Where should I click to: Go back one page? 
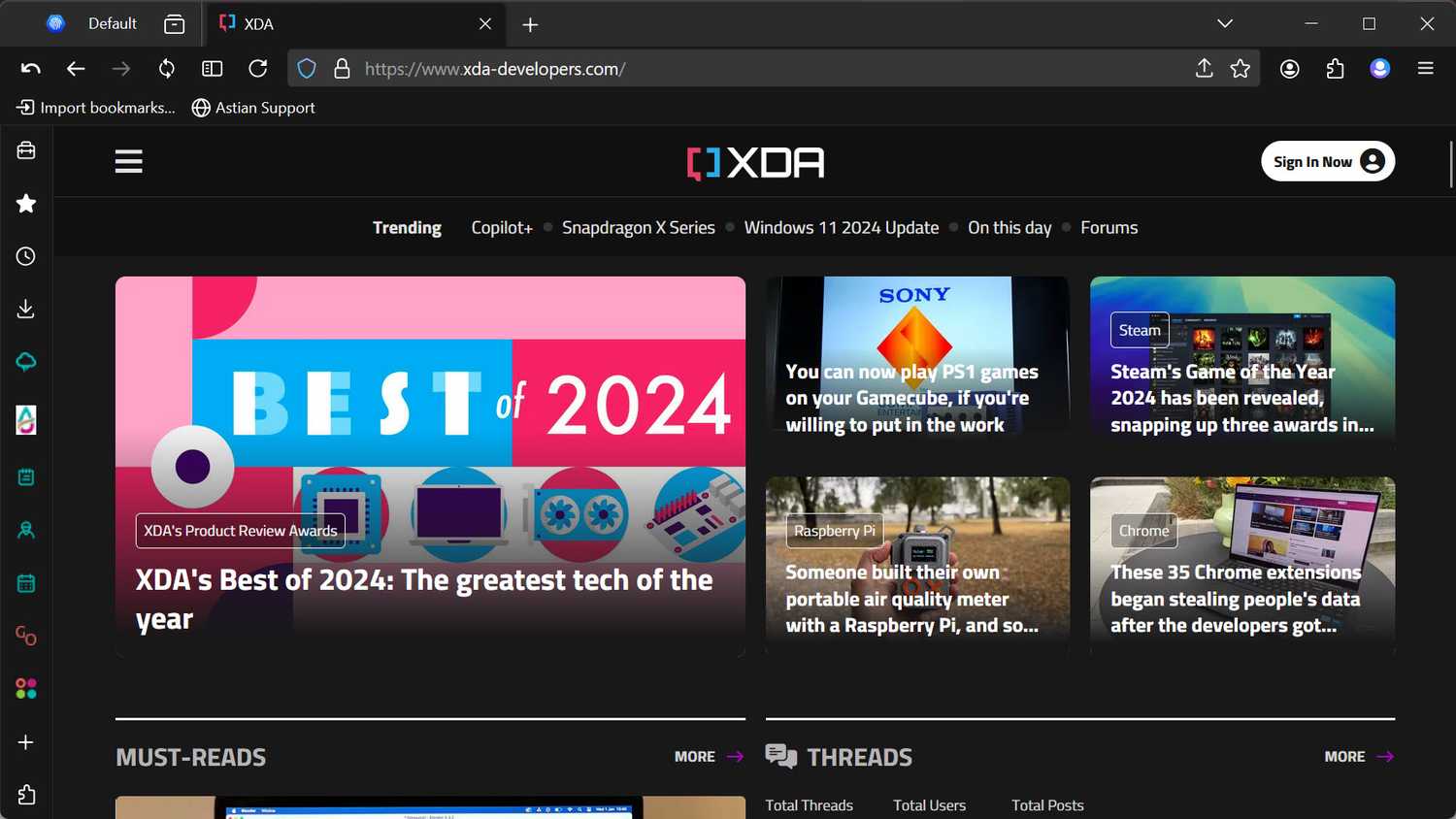(76, 68)
